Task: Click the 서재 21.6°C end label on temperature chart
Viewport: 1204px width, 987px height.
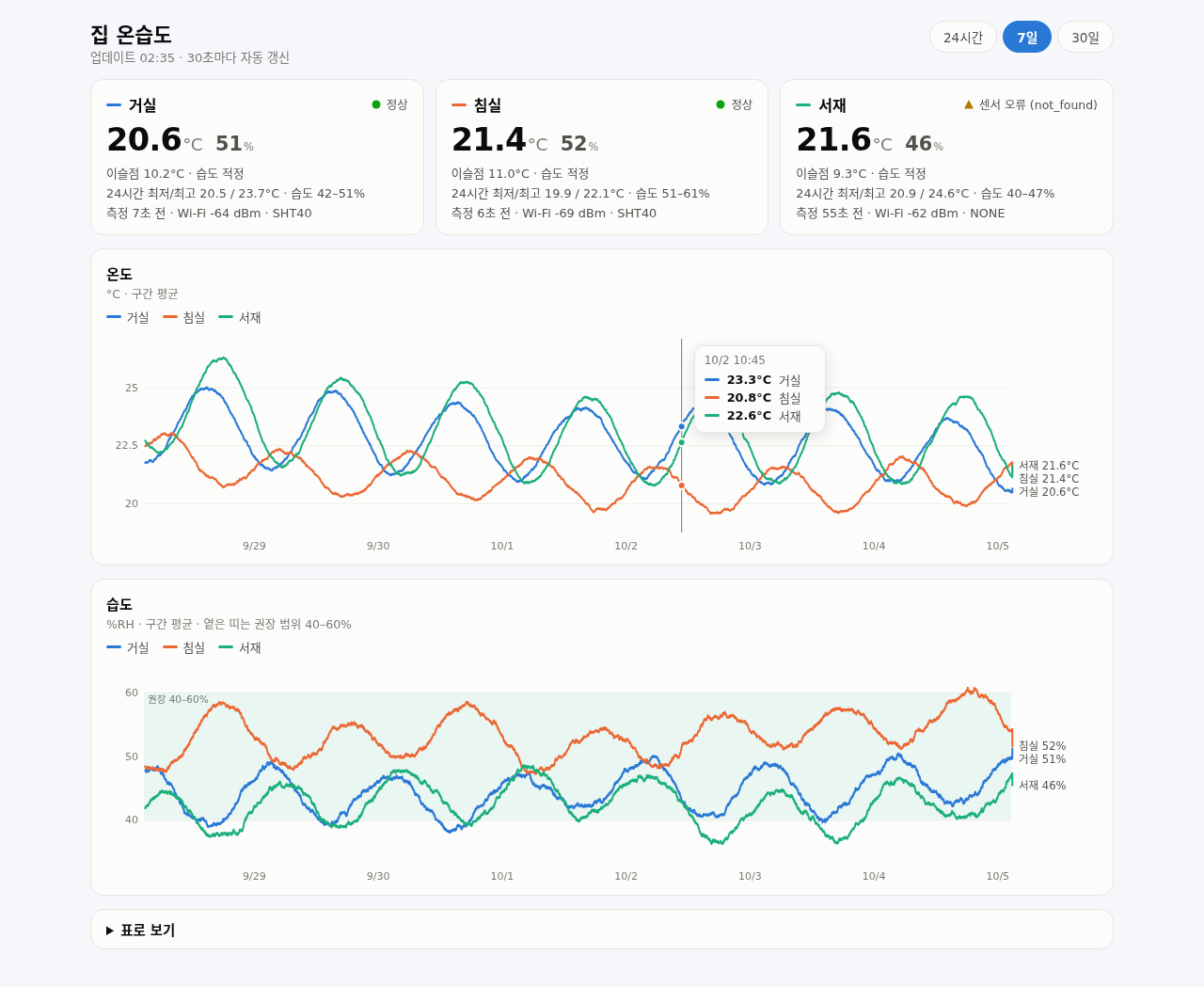Action: click(1049, 466)
